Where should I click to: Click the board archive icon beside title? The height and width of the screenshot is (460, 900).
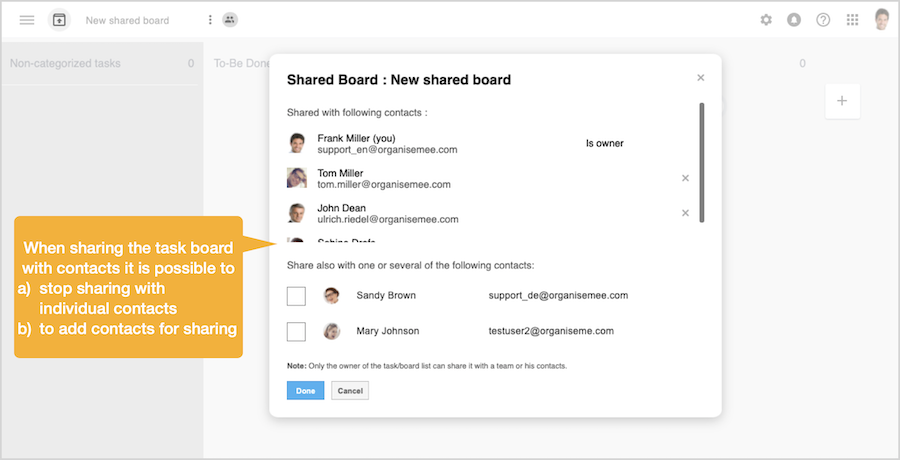point(59,20)
